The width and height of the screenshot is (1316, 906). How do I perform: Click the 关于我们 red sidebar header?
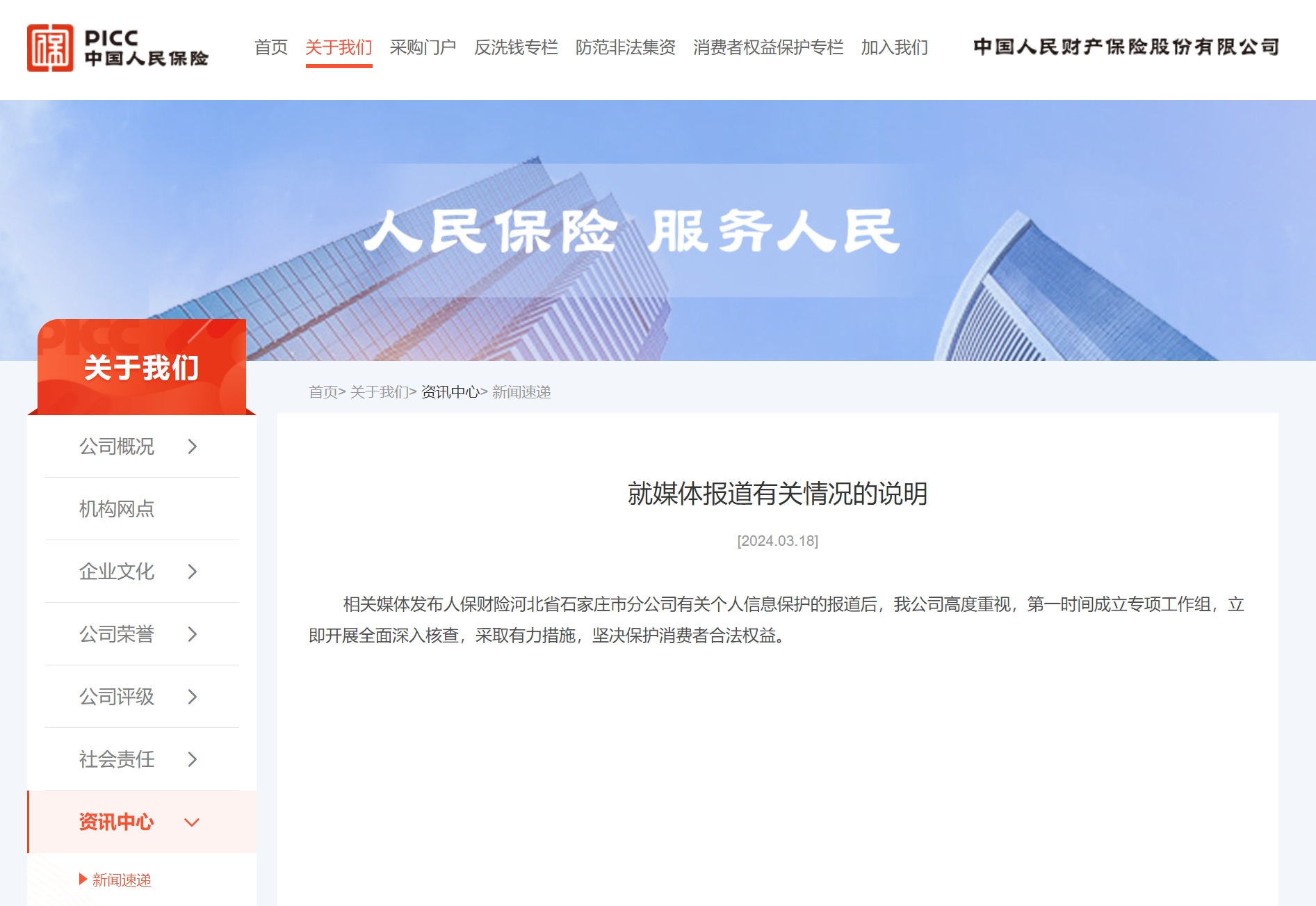tap(142, 367)
